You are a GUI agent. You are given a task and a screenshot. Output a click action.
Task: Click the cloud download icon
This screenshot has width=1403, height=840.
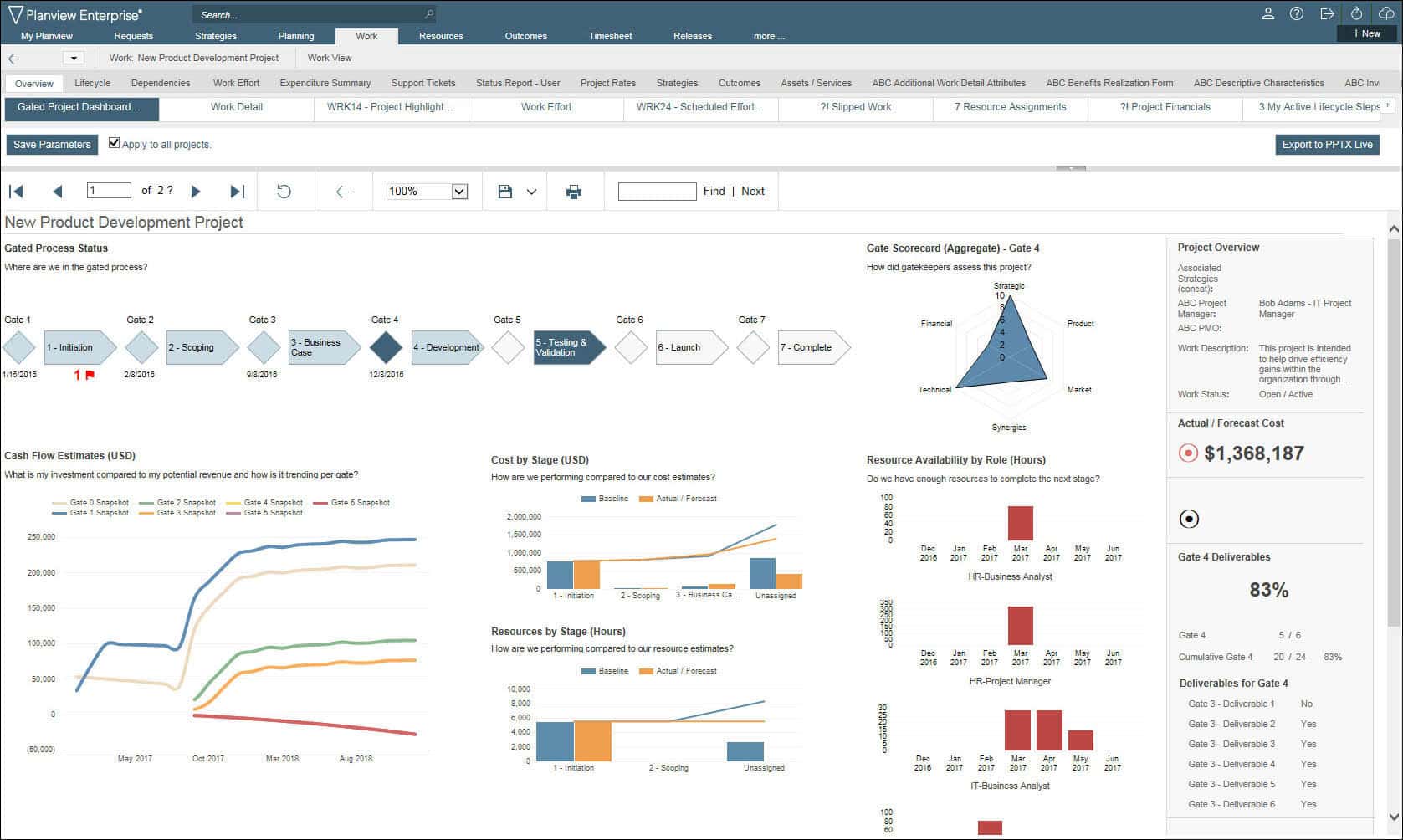click(x=1385, y=14)
